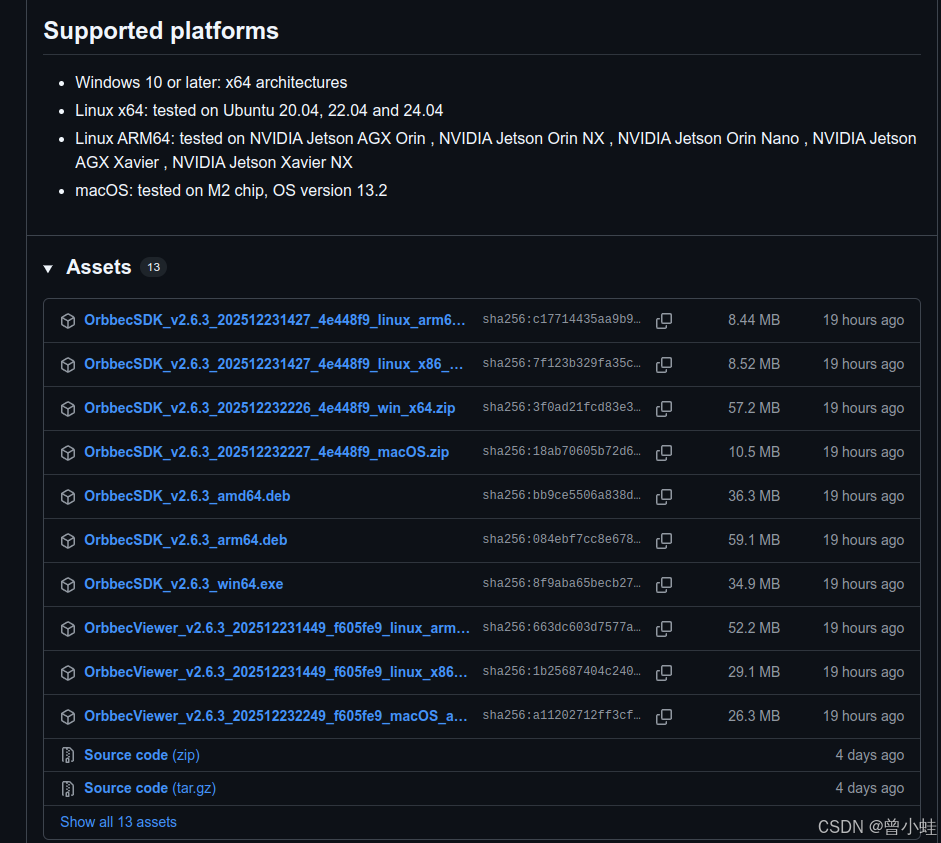Click file icon beside Source code (tar.gz)
The image size is (941, 843).
(x=68, y=788)
